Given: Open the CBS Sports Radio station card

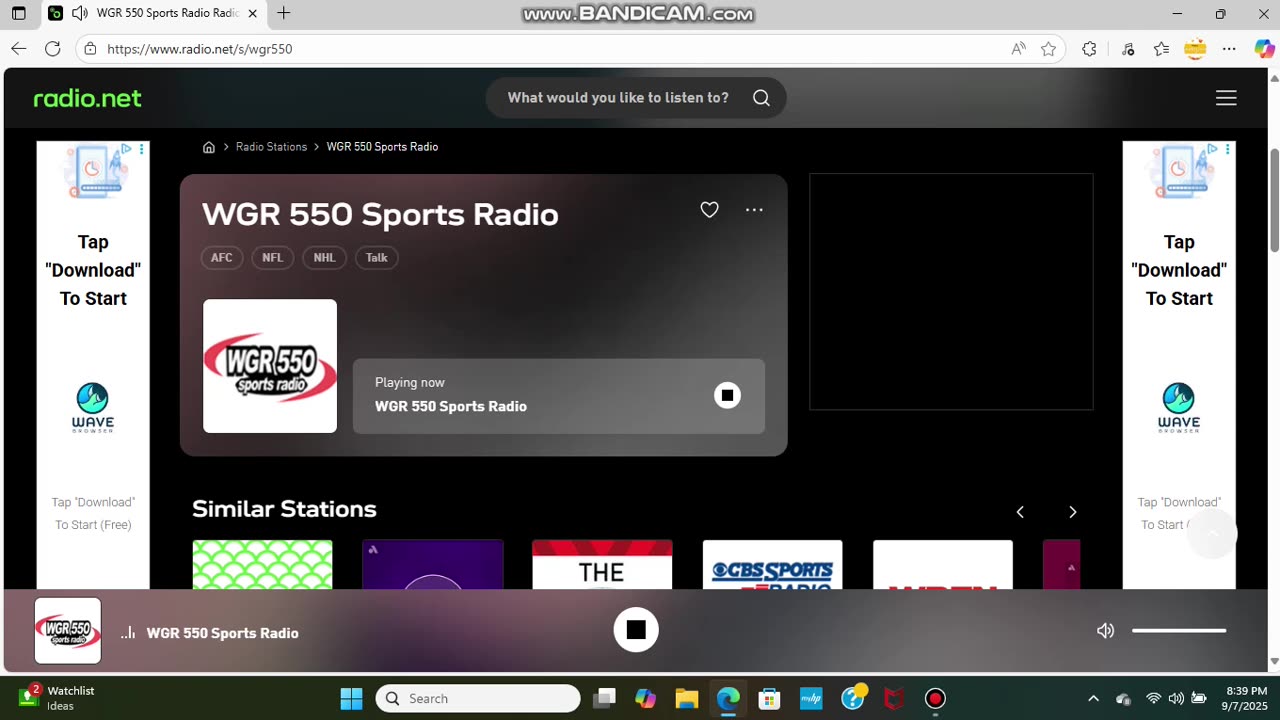Looking at the screenshot, I should (x=773, y=565).
